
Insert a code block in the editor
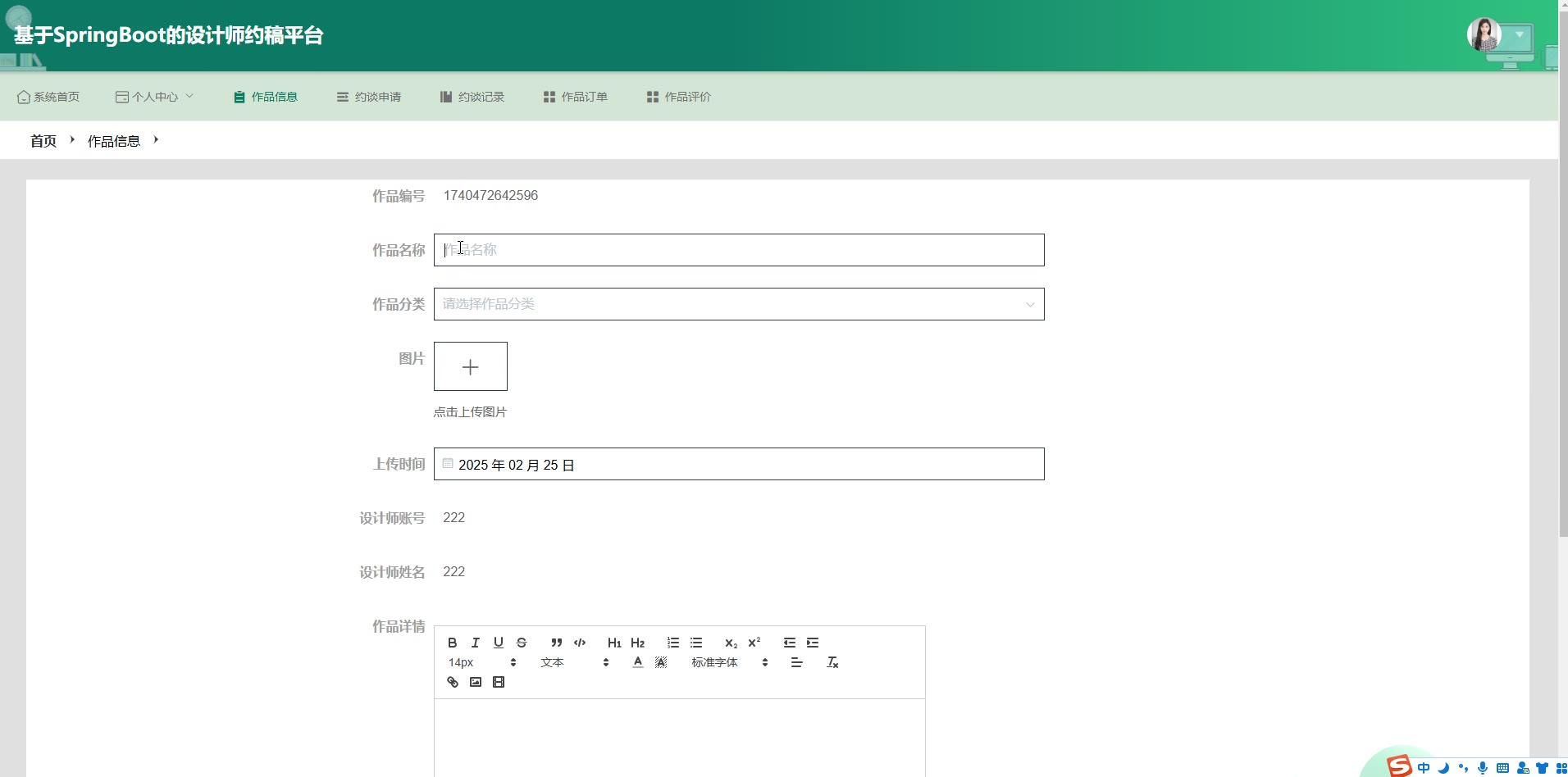click(x=580, y=643)
